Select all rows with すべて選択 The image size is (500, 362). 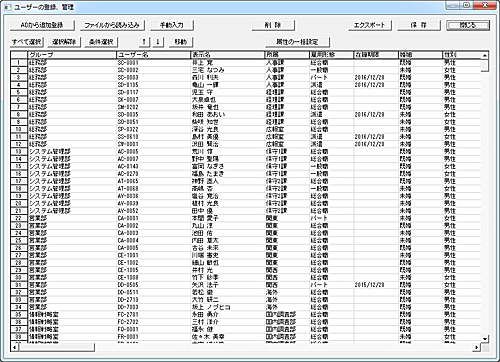click(x=27, y=42)
